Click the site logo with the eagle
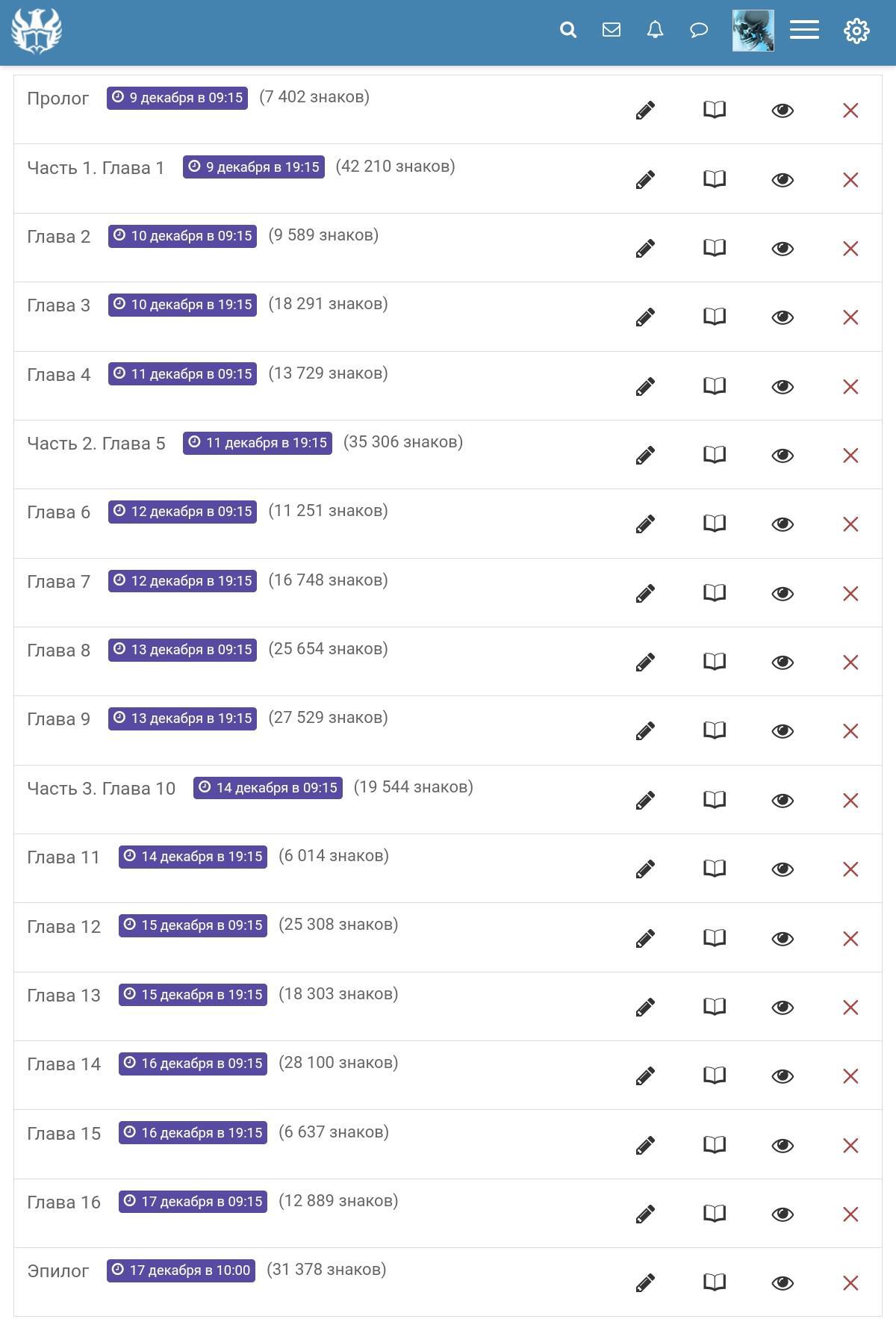896x1319 pixels. tap(37, 31)
